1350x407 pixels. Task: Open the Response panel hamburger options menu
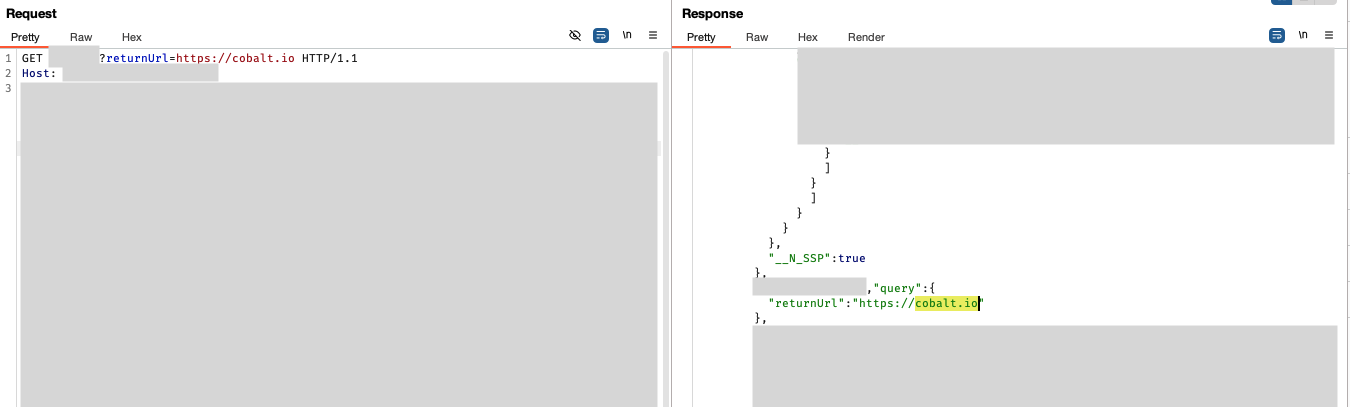pos(1329,35)
